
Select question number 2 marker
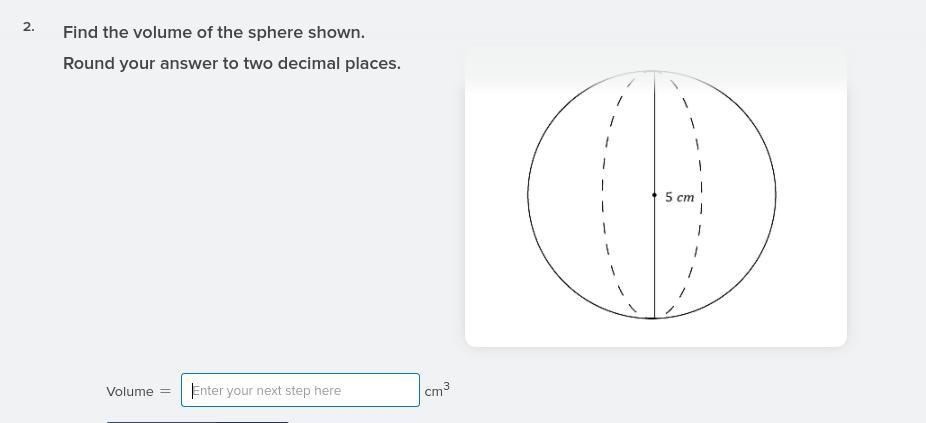[28, 27]
